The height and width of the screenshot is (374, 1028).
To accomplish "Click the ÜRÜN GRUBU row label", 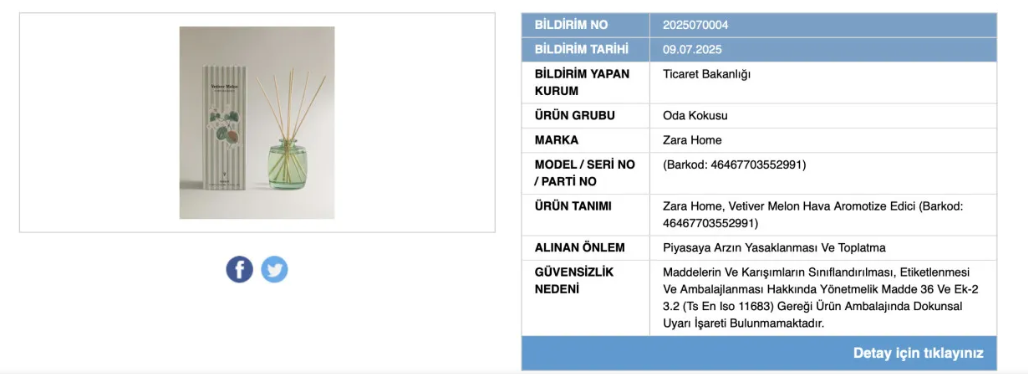I will click(x=575, y=115).
